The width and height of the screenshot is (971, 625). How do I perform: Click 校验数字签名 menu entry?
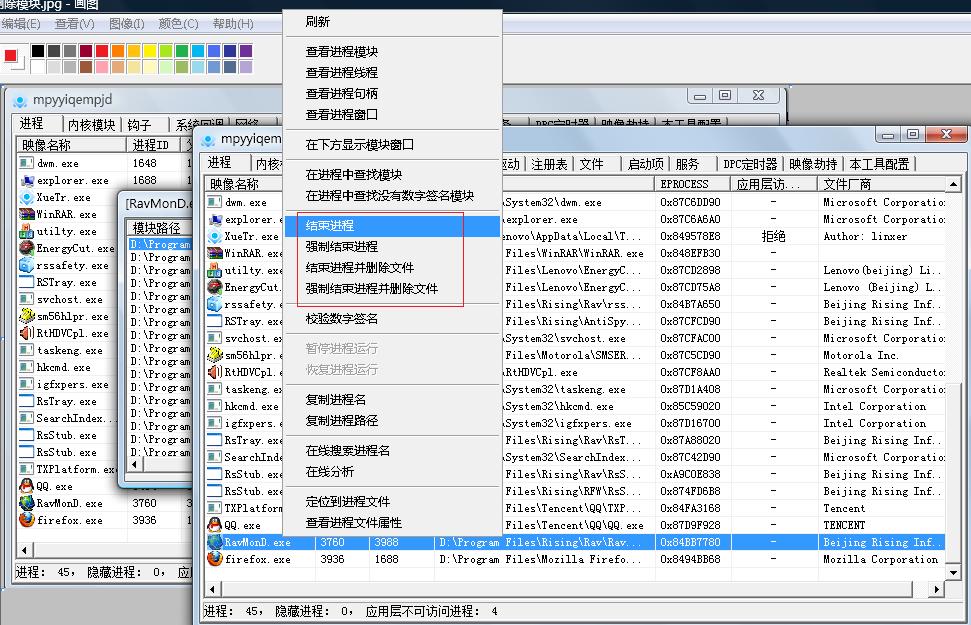(x=341, y=319)
